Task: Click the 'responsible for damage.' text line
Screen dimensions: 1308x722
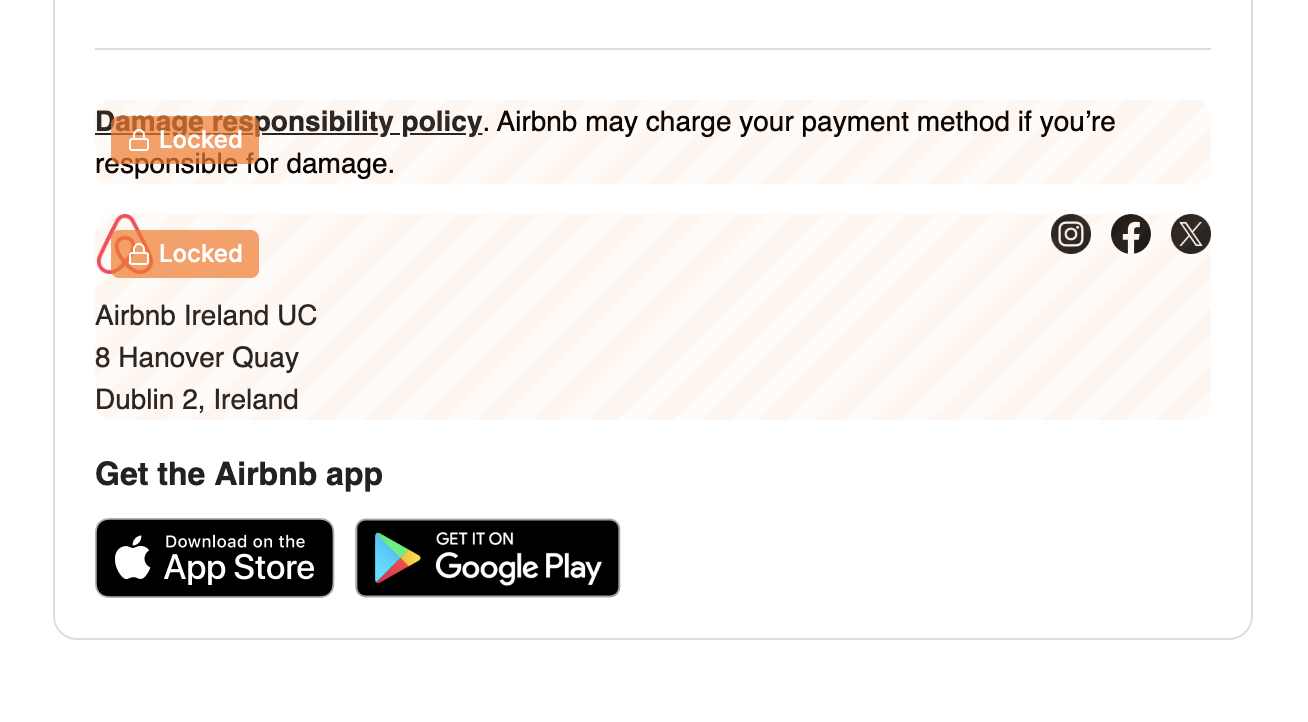Action: pos(320,164)
